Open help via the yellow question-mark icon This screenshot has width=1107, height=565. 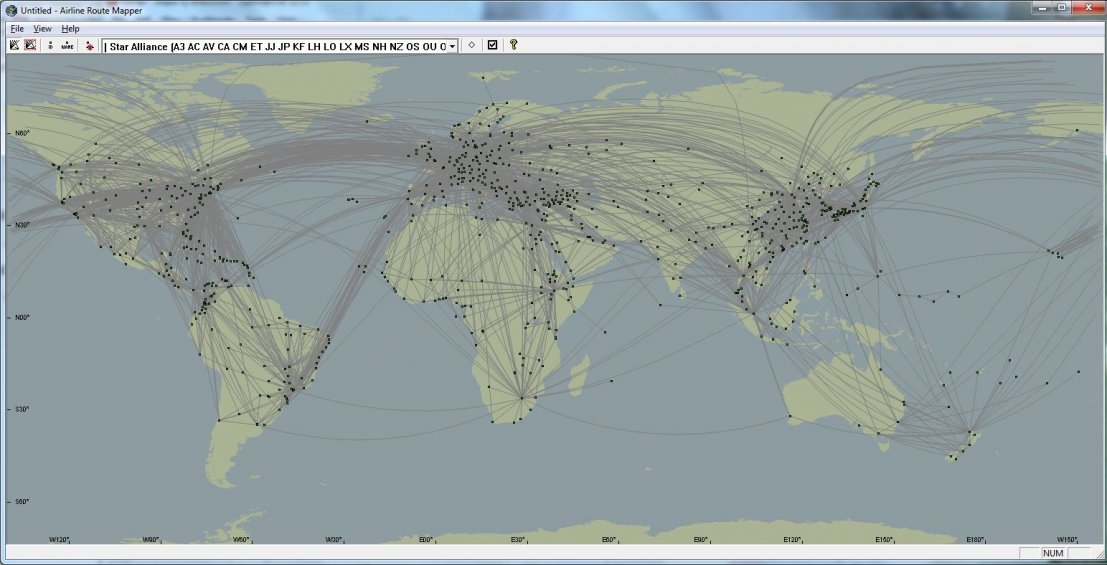(513, 45)
